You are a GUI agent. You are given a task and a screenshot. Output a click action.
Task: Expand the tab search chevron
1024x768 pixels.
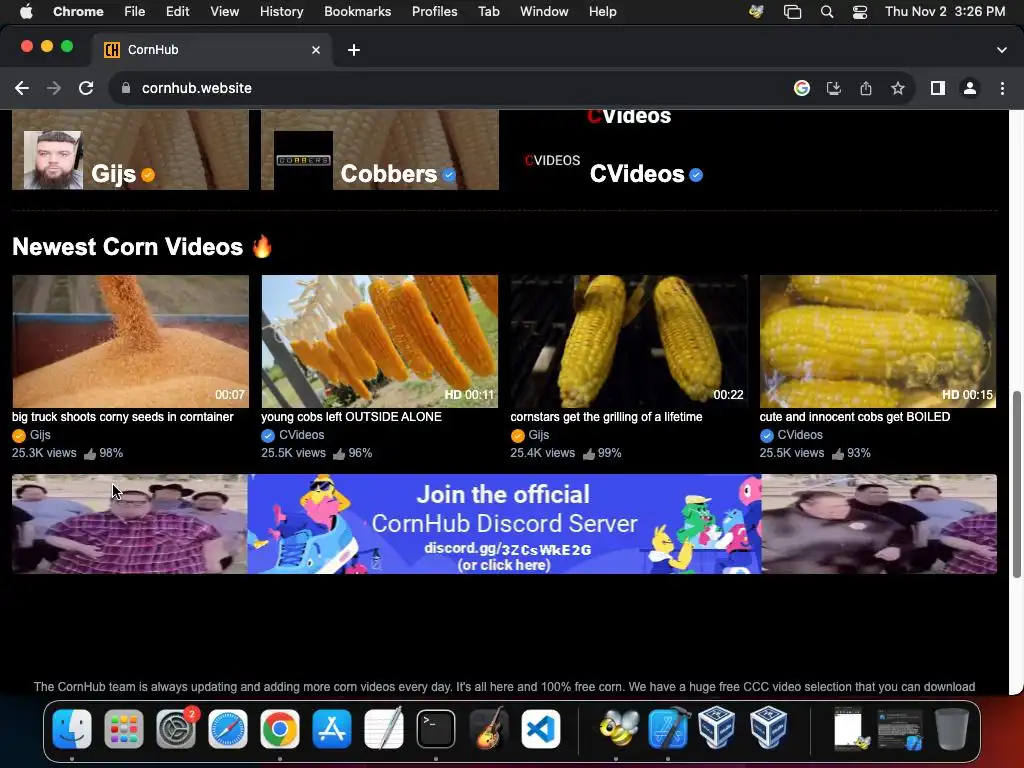[1002, 50]
